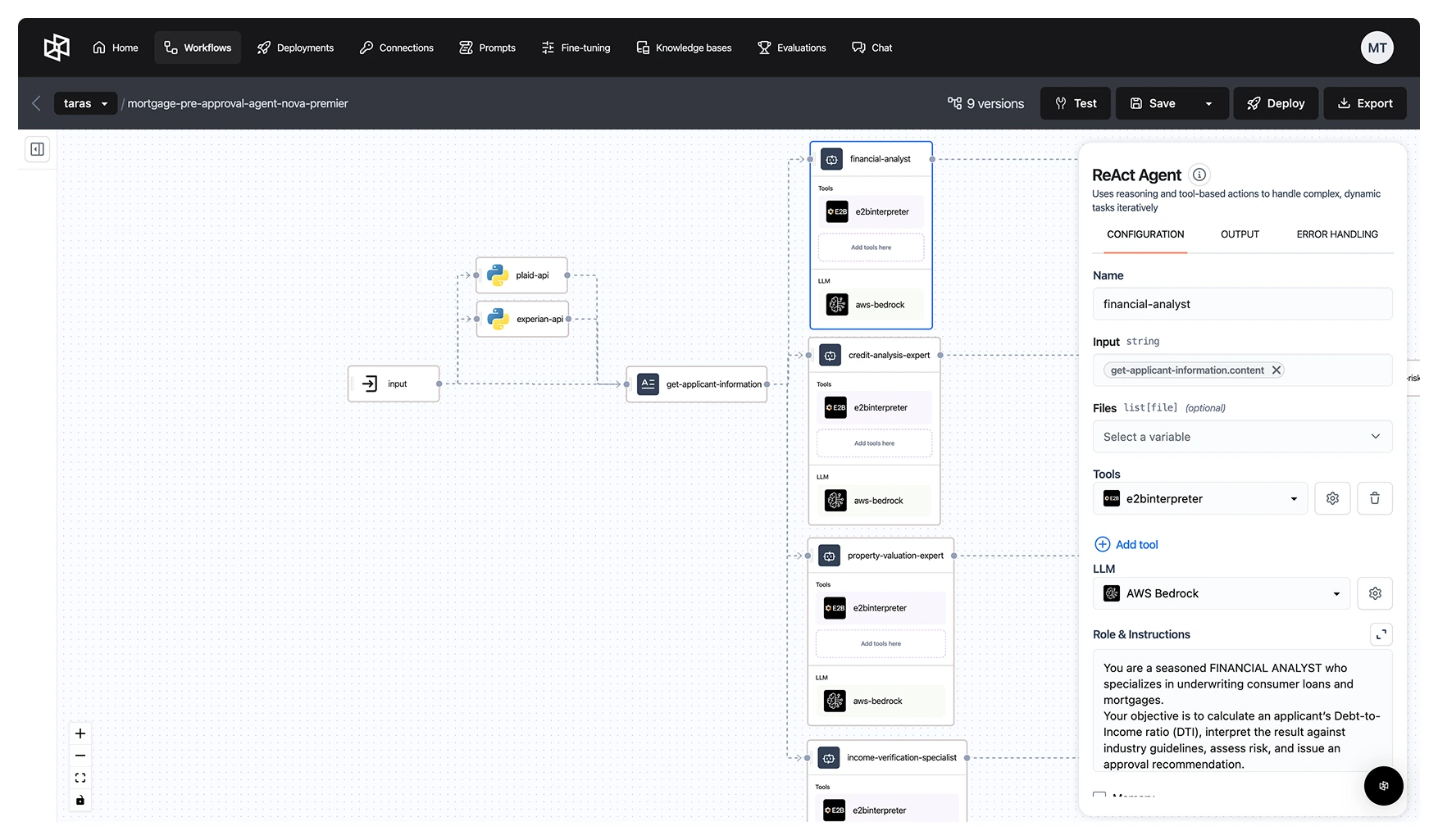Viewport: 1438px width, 840px height.
Task: Zoom in the canvas with plus icon
Action: (x=80, y=733)
